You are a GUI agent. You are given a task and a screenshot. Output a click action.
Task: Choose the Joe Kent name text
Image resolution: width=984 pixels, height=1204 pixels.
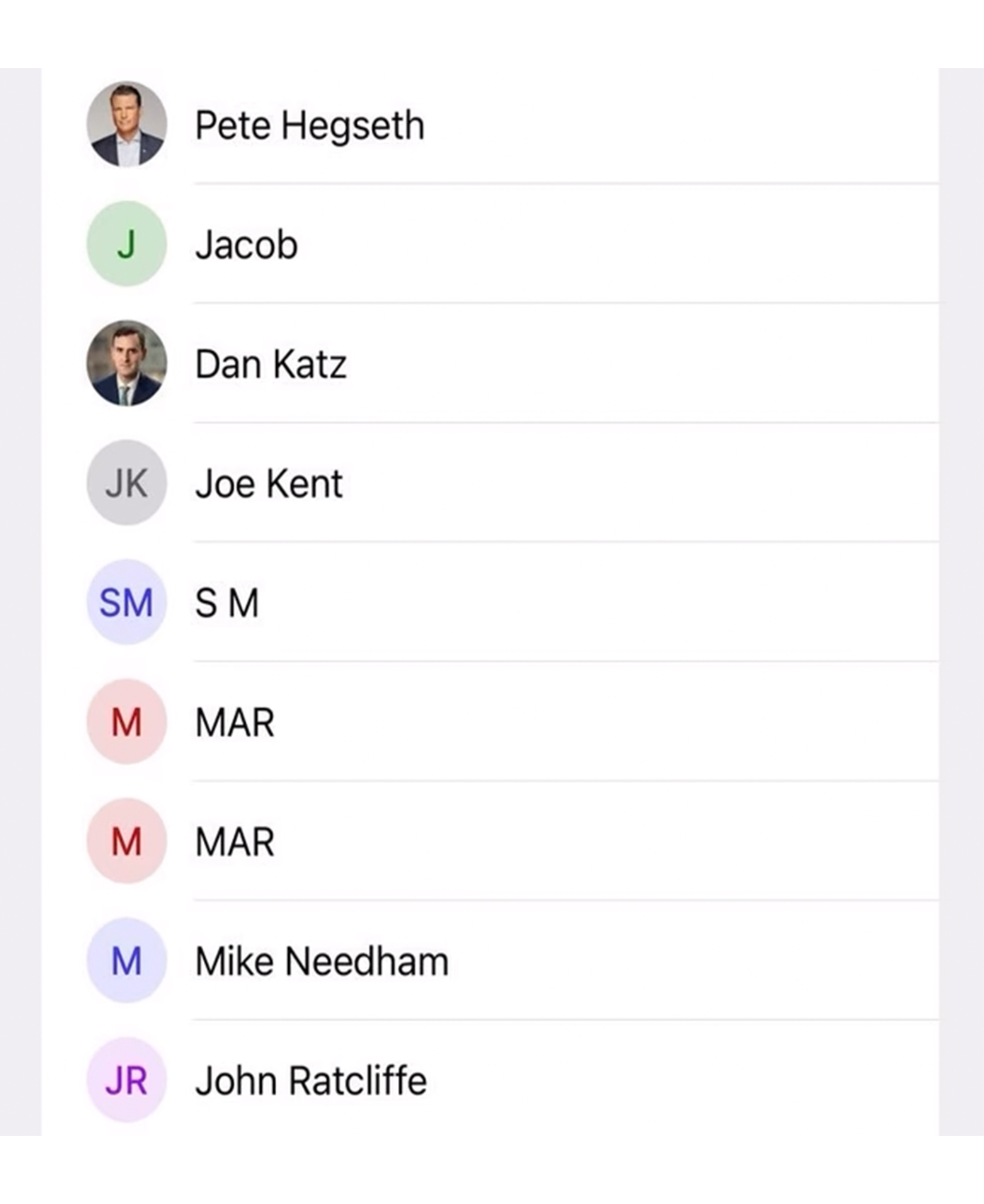(269, 484)
